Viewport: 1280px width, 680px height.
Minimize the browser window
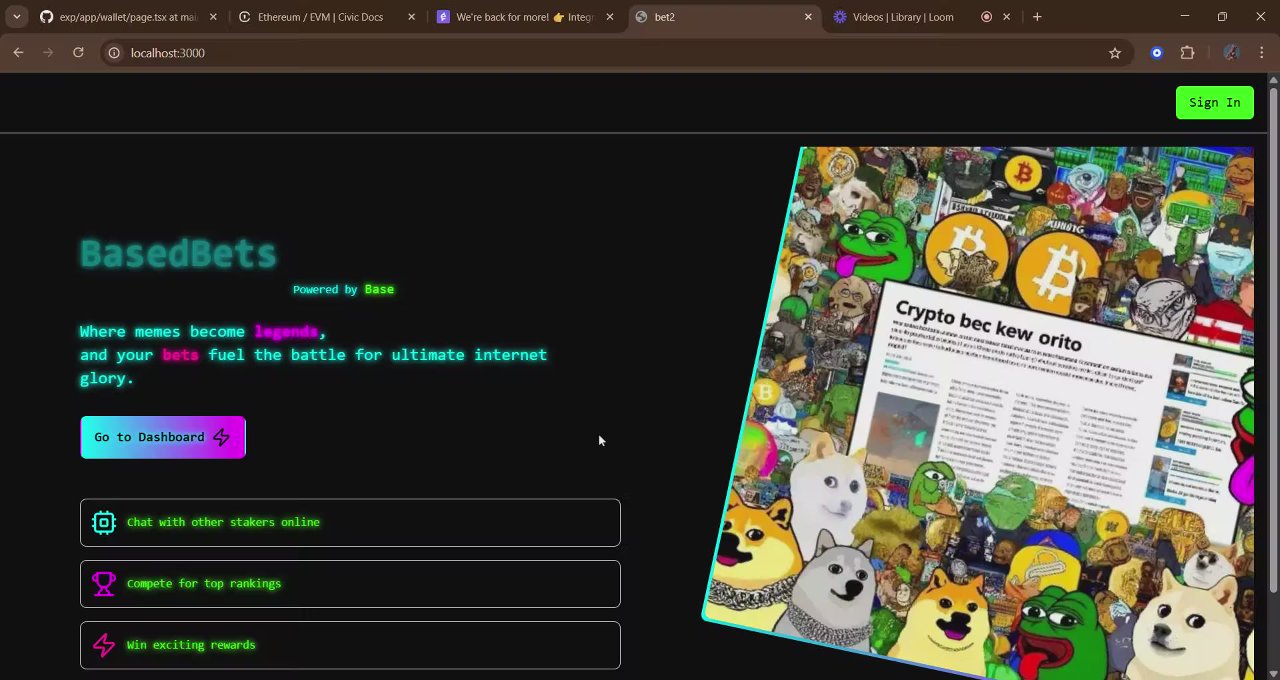point(1185,17)
